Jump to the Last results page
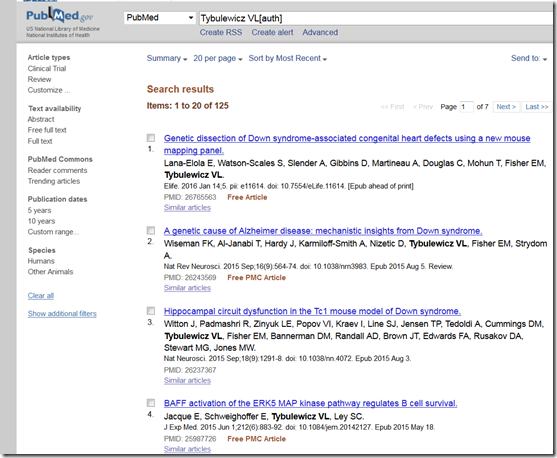557x458 pixels. click(537, 107)
